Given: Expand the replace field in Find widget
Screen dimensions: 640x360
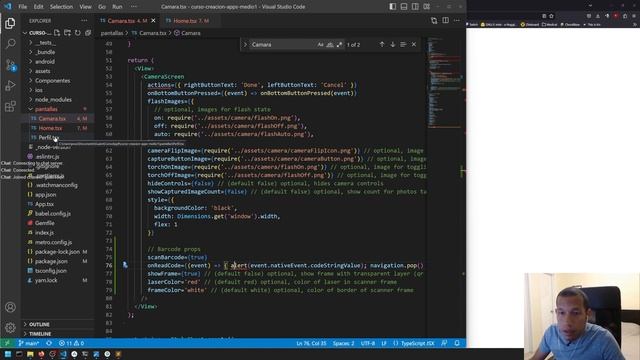Looking at the screenshot, I should point(245,44).
